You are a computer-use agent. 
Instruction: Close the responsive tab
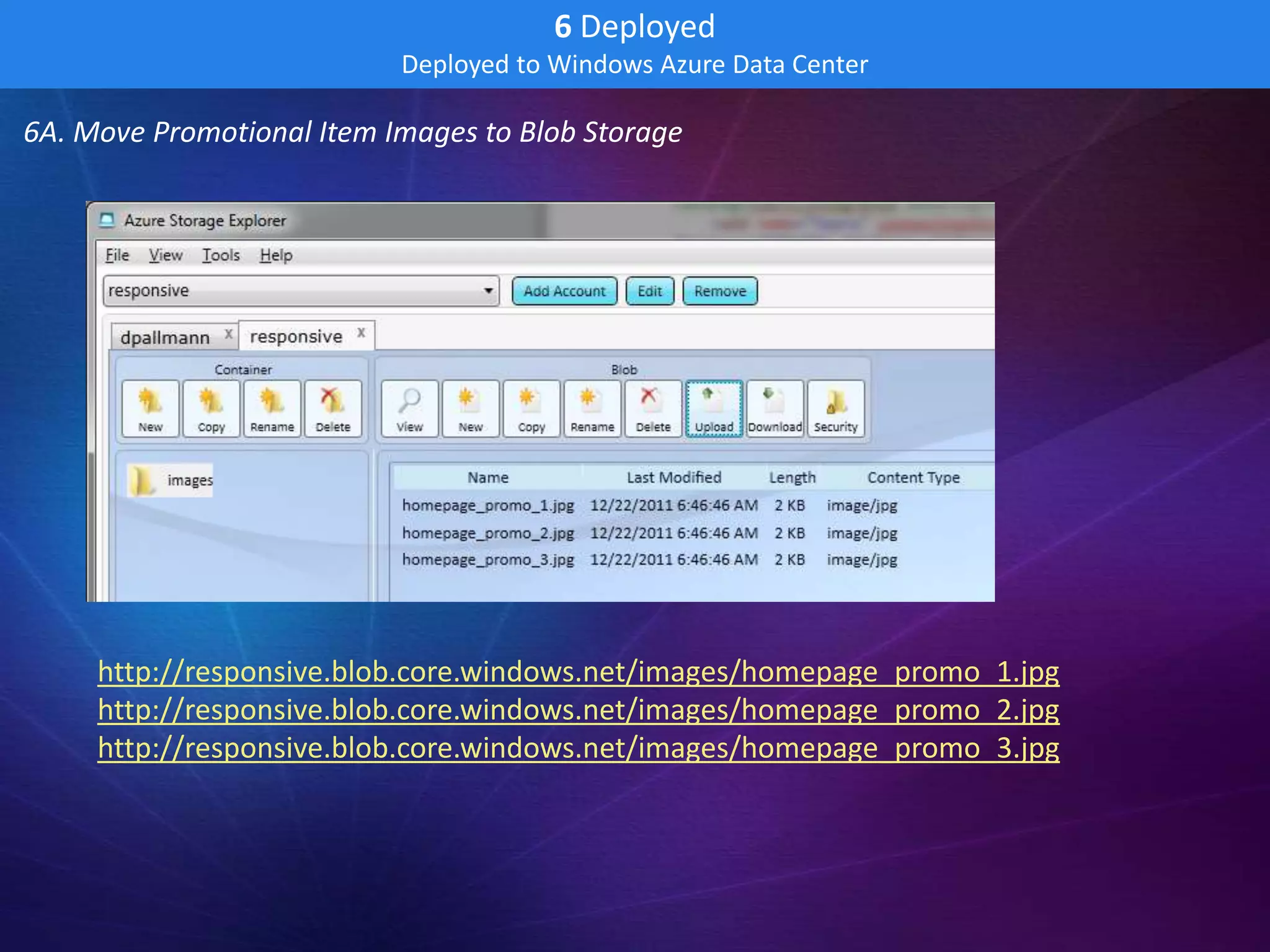click(361, 333)
